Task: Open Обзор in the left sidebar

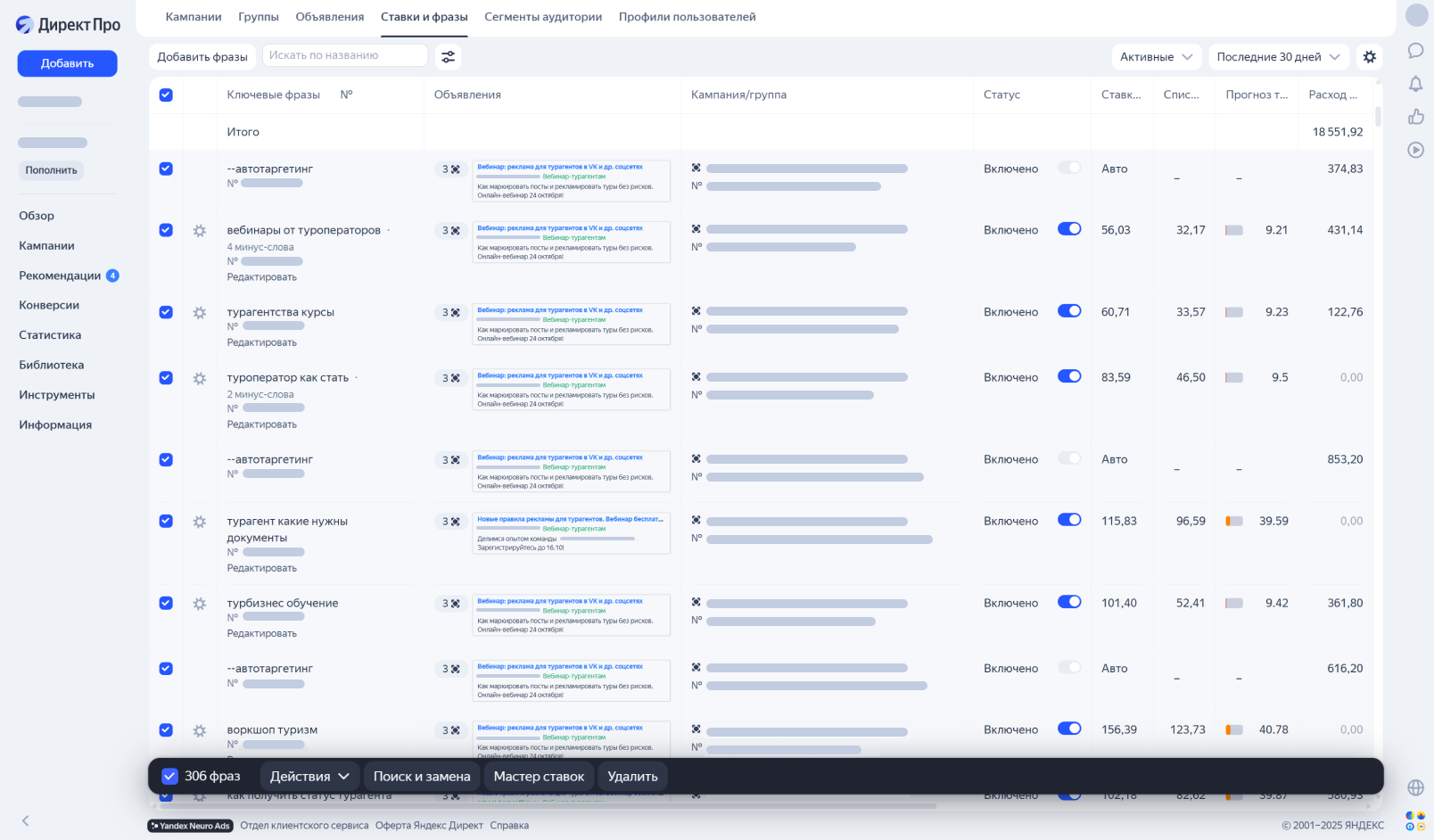Action: point(37,216)
